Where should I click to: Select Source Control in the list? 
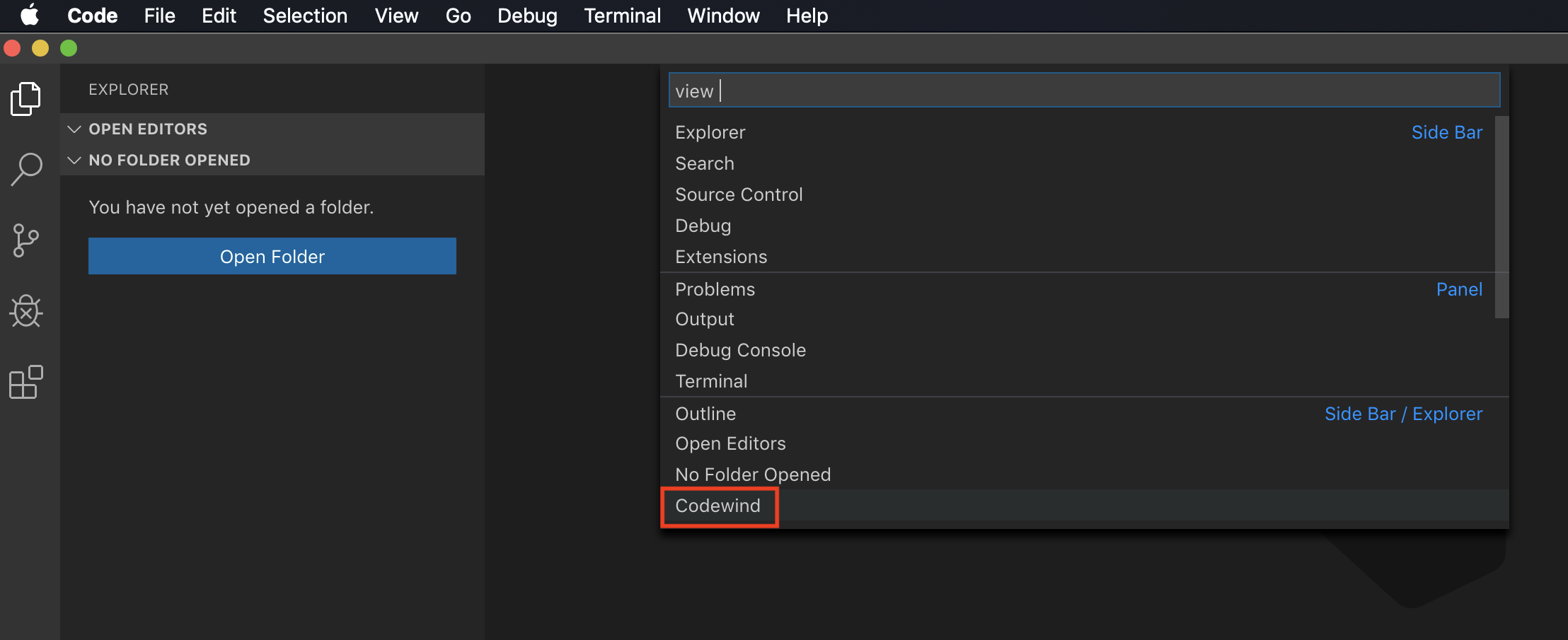pos(1078,194)
